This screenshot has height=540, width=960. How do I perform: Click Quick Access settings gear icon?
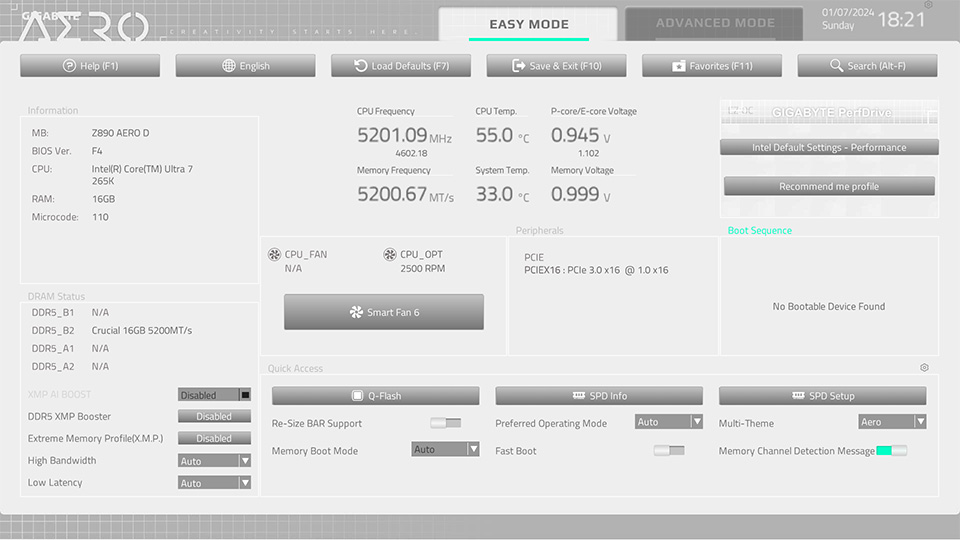coord(924,367)
